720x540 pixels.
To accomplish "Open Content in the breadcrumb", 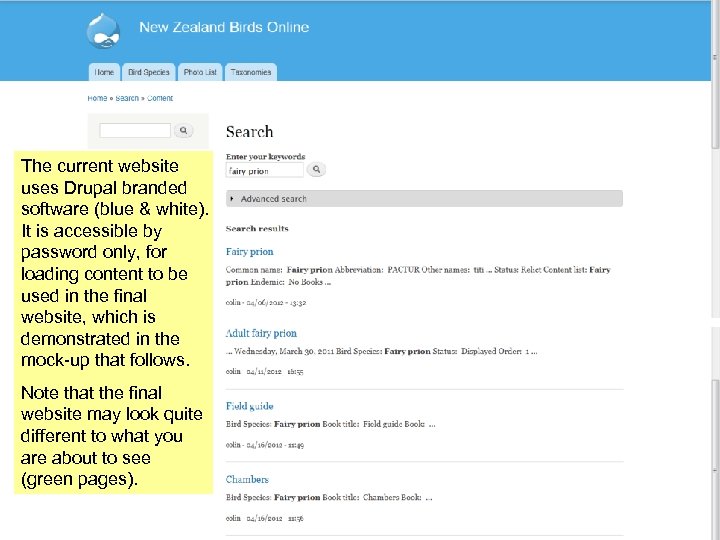I will tap(160, 98).
